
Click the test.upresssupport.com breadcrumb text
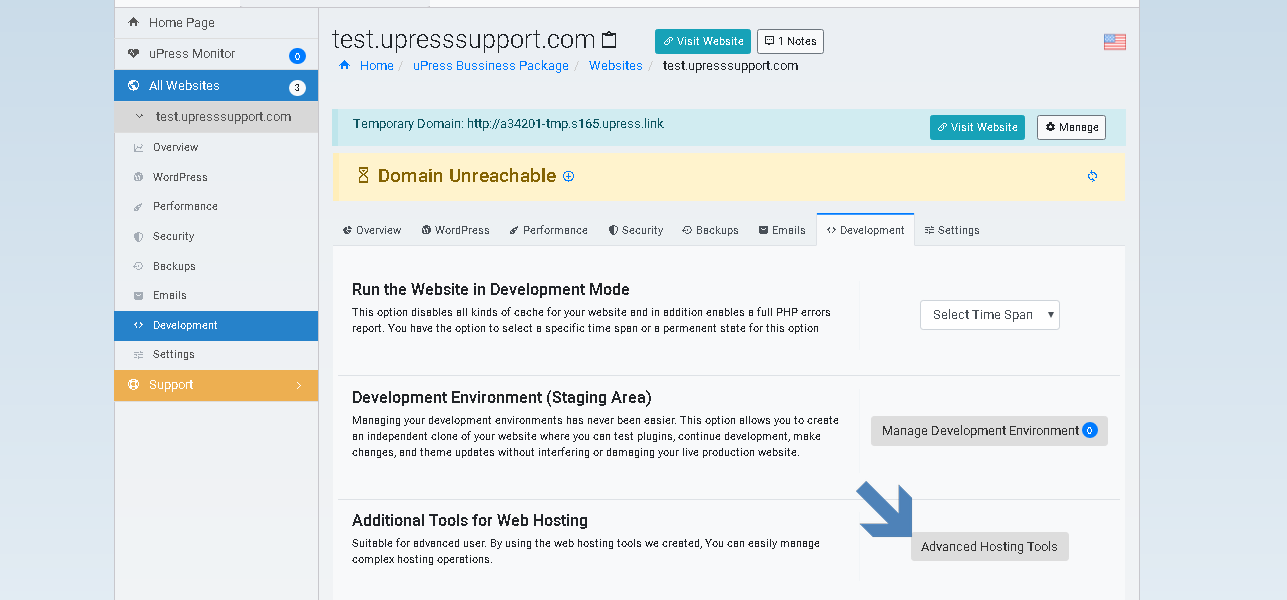[730, 66]
